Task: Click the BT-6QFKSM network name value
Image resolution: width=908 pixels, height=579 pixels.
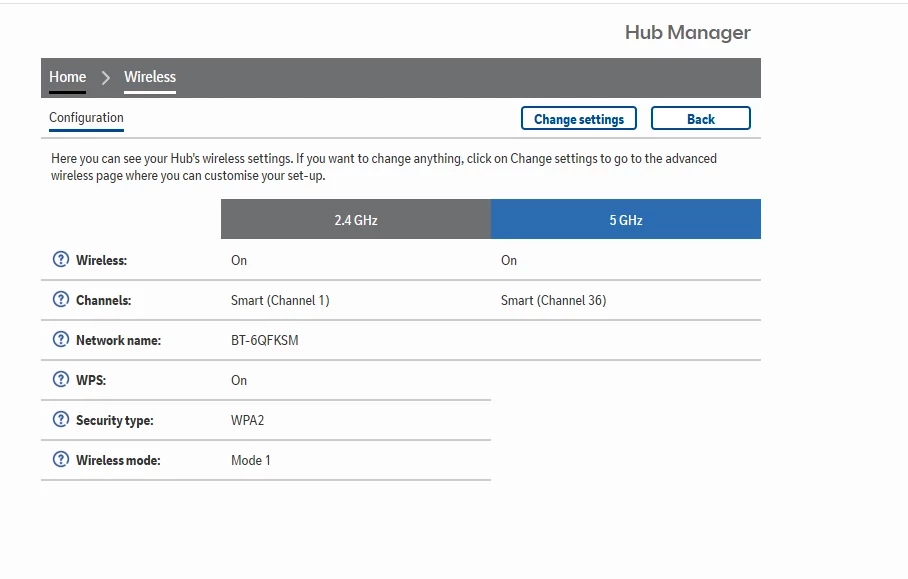Action: tap(265, 340)
